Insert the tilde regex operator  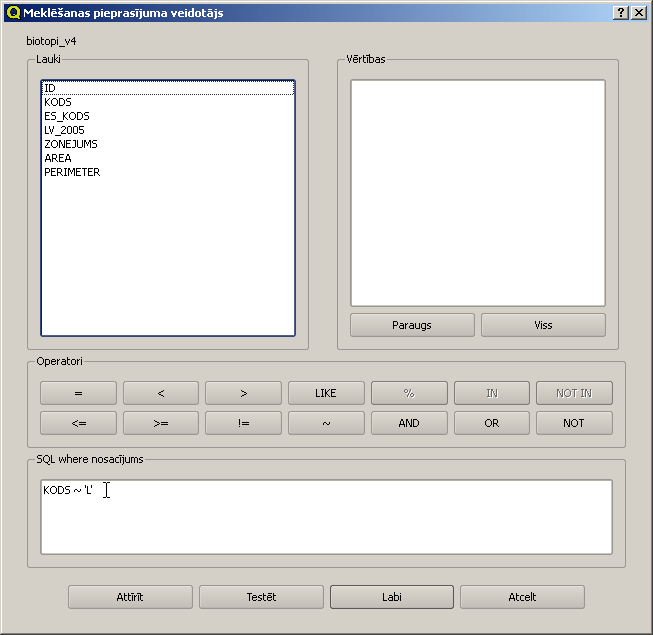click(x=326, y=423)
